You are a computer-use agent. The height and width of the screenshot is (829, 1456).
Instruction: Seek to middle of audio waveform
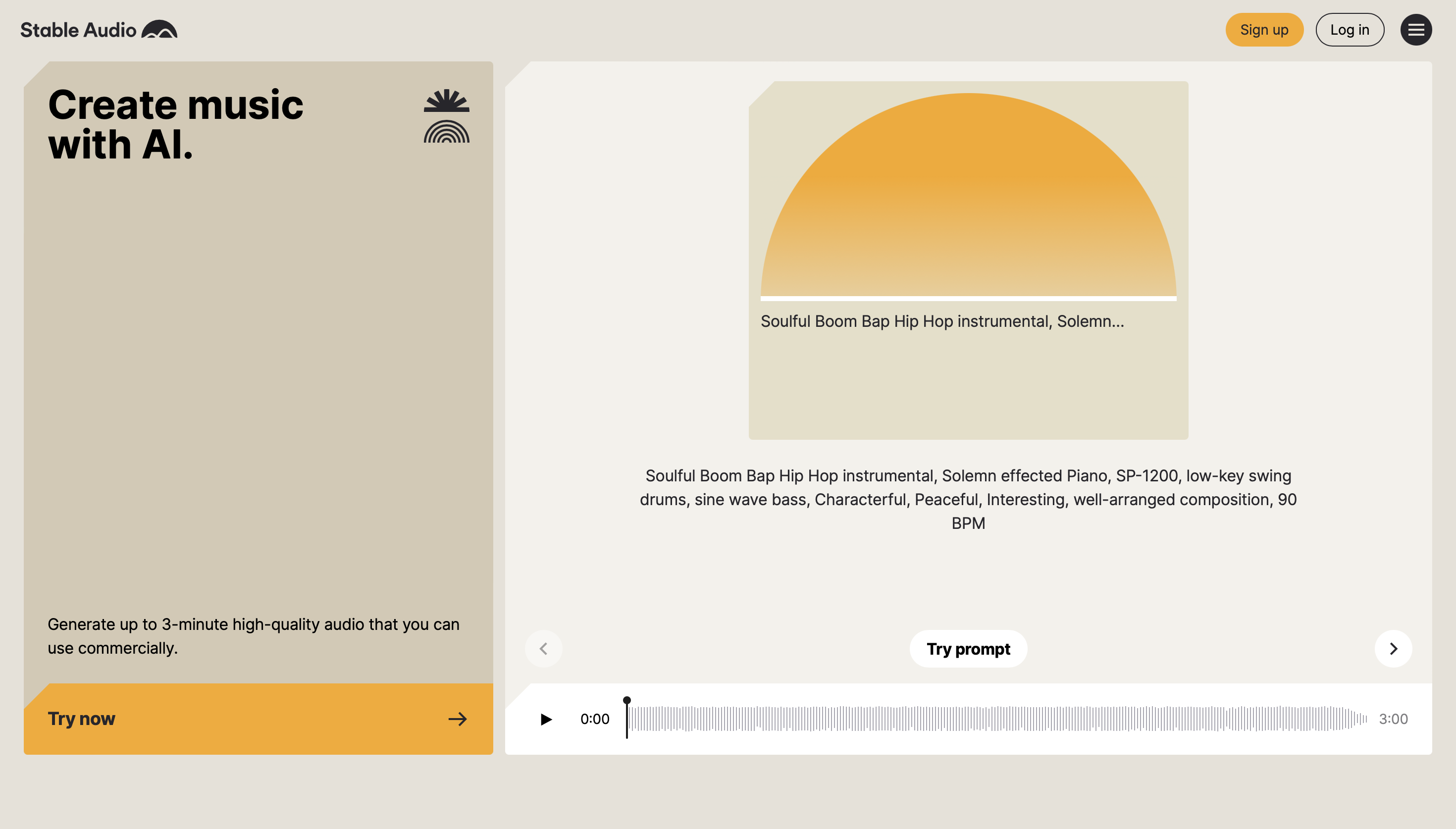pyautogui.click(x=996, y=719)
